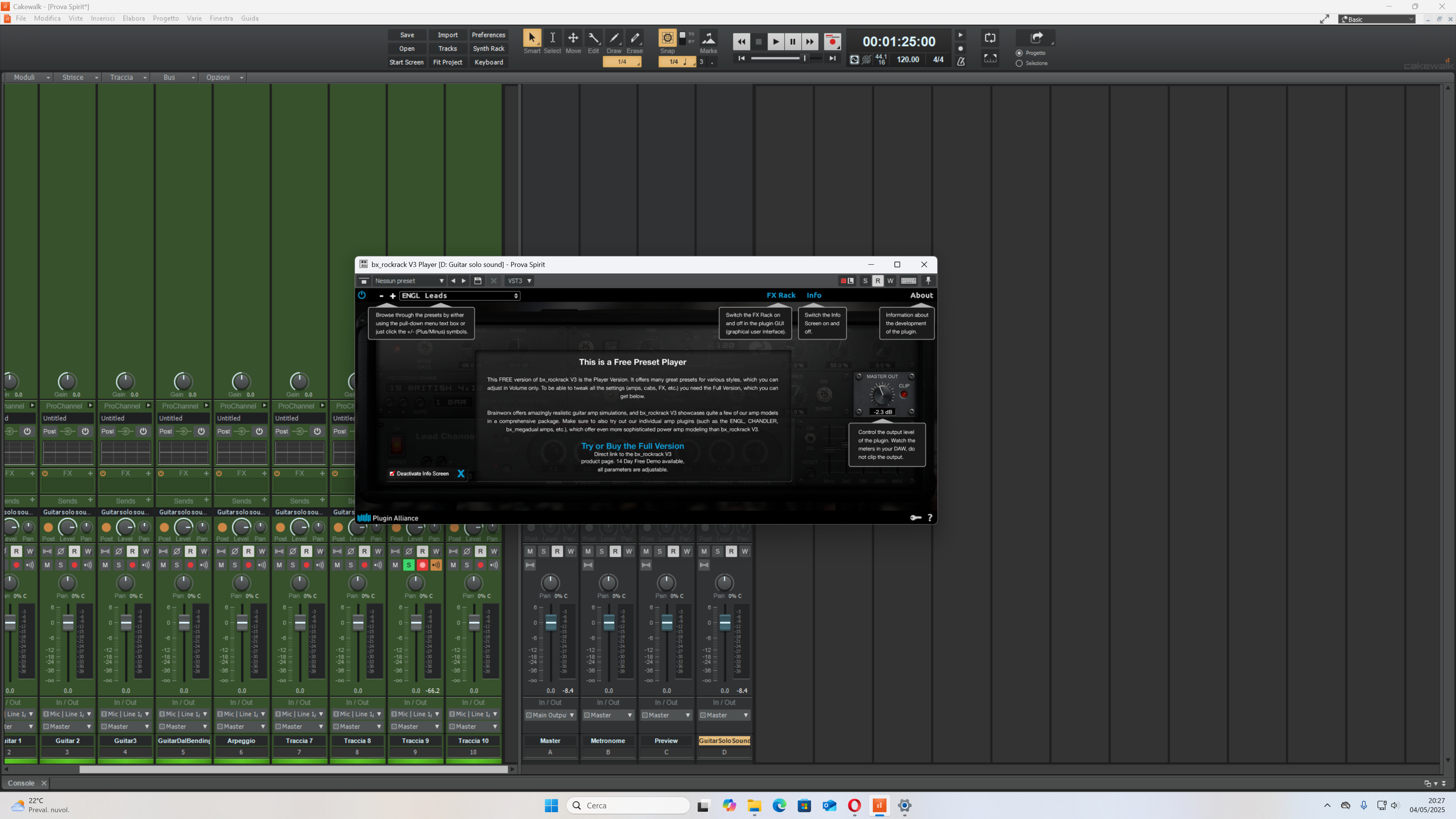
Task: Select the Erase tool
Action: tap(634, 38)
